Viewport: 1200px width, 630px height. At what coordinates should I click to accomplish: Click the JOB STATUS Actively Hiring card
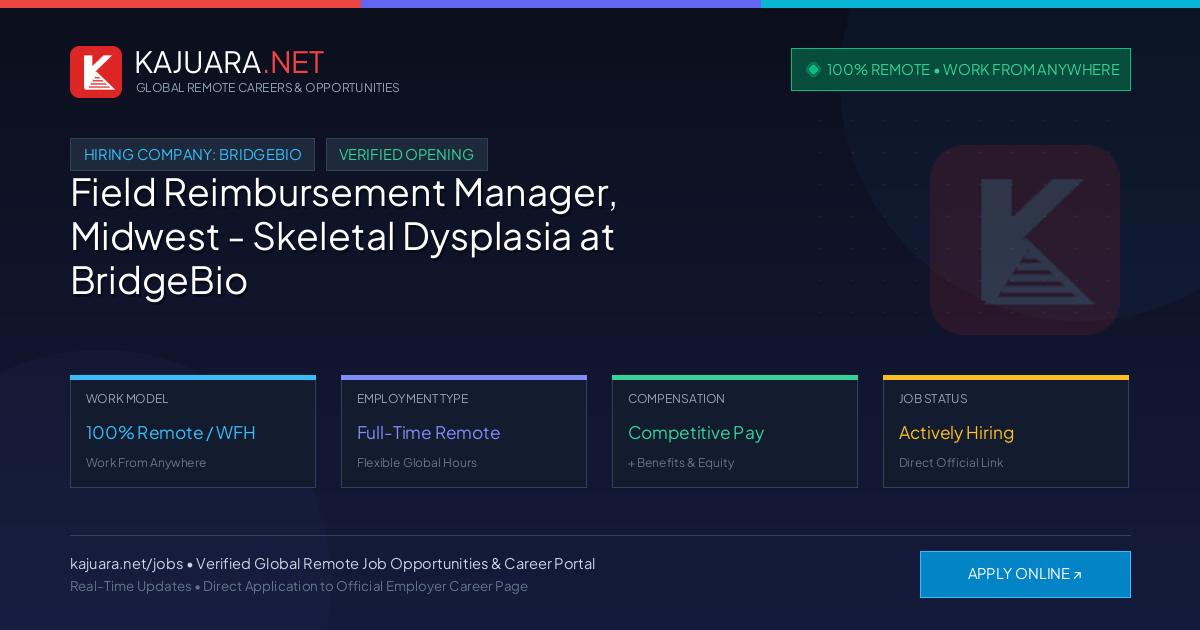tap(1006, 432)
